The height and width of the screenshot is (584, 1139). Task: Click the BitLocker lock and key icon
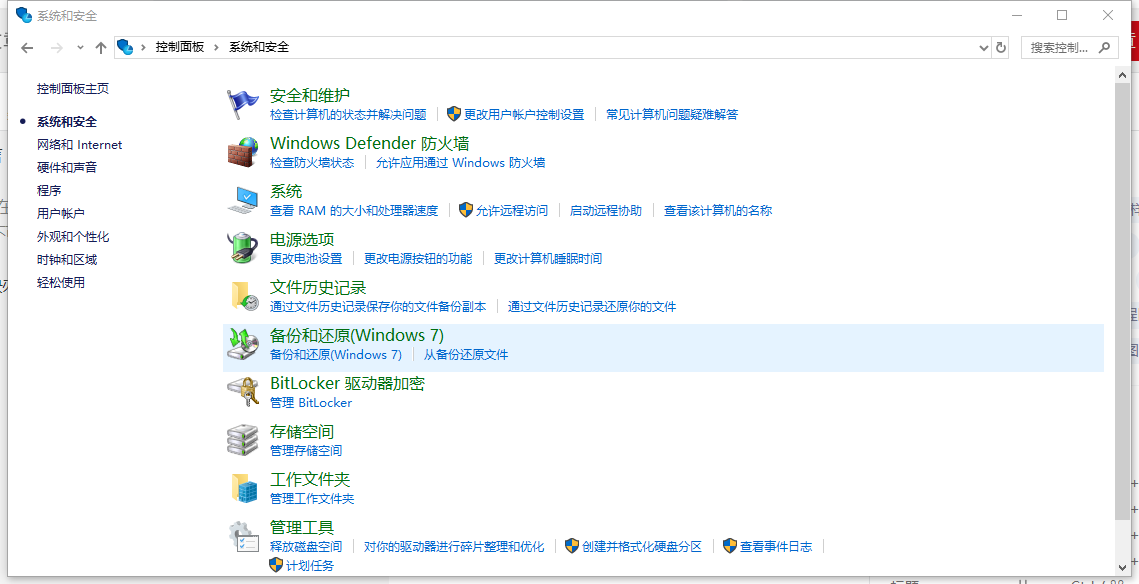tap(243, 392)
